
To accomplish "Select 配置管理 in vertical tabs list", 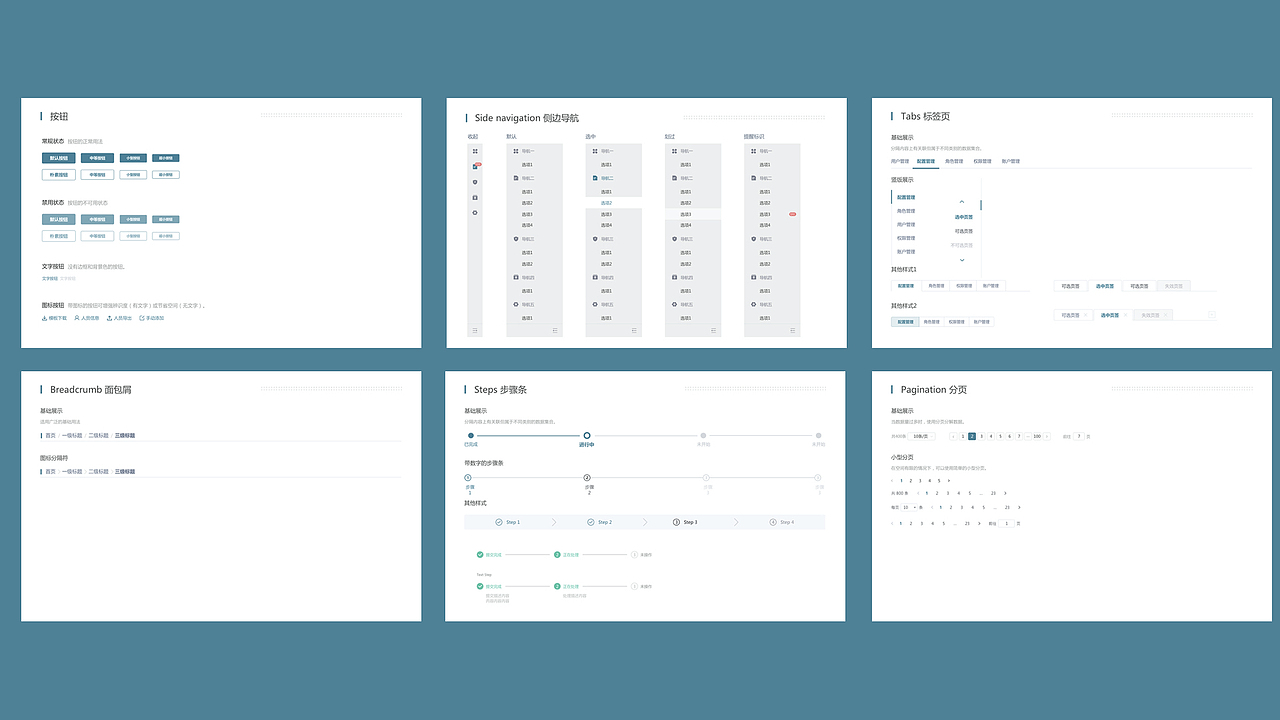I will coord(906,197).
